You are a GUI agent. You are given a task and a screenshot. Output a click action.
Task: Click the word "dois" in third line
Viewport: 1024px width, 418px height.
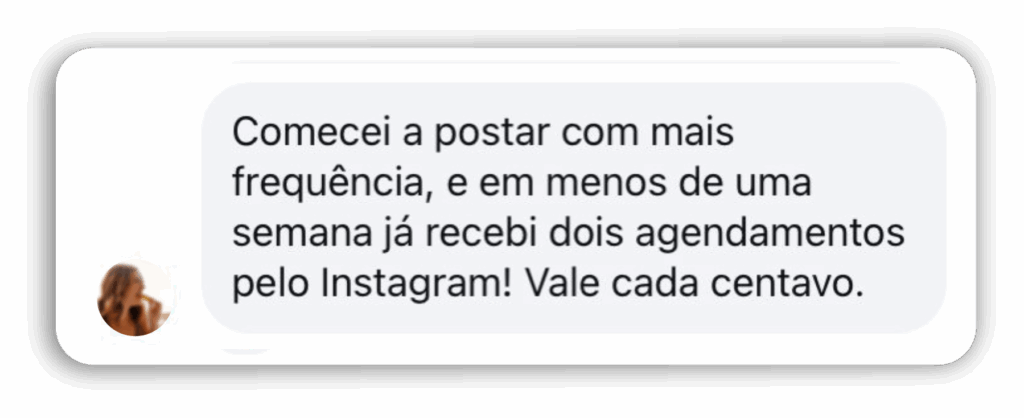(x=585, y=234)
